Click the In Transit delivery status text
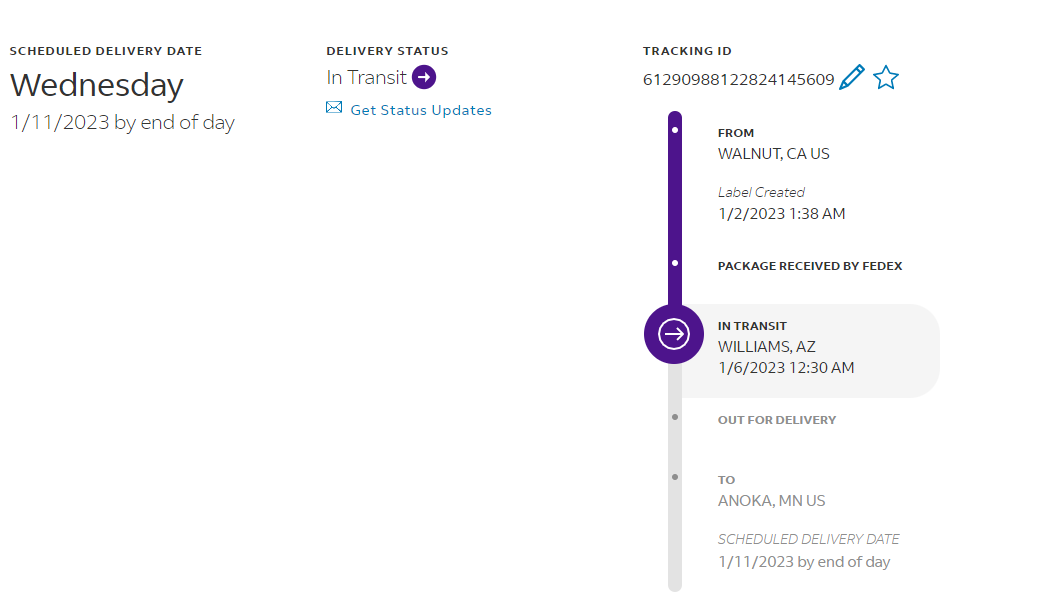Viewport: 1051px width, 603px height. [366, 77]
